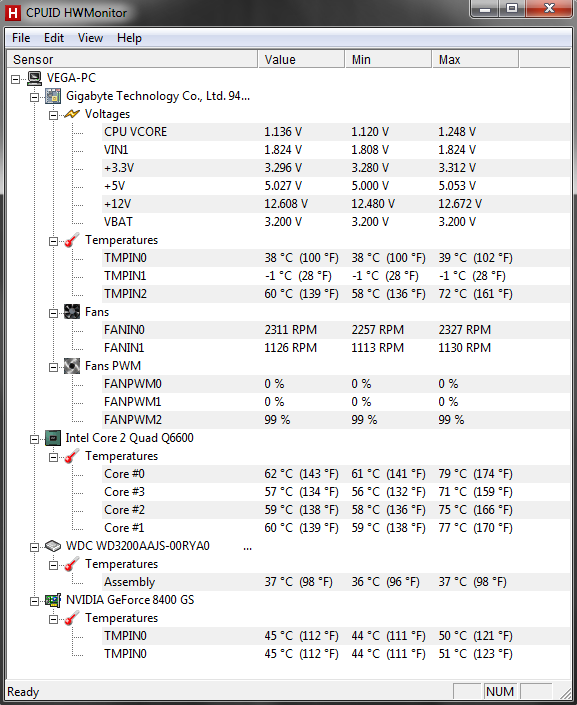Collapse the VEGA-PC root node
The height and width of the screenshot is (705, 577).
16,80
